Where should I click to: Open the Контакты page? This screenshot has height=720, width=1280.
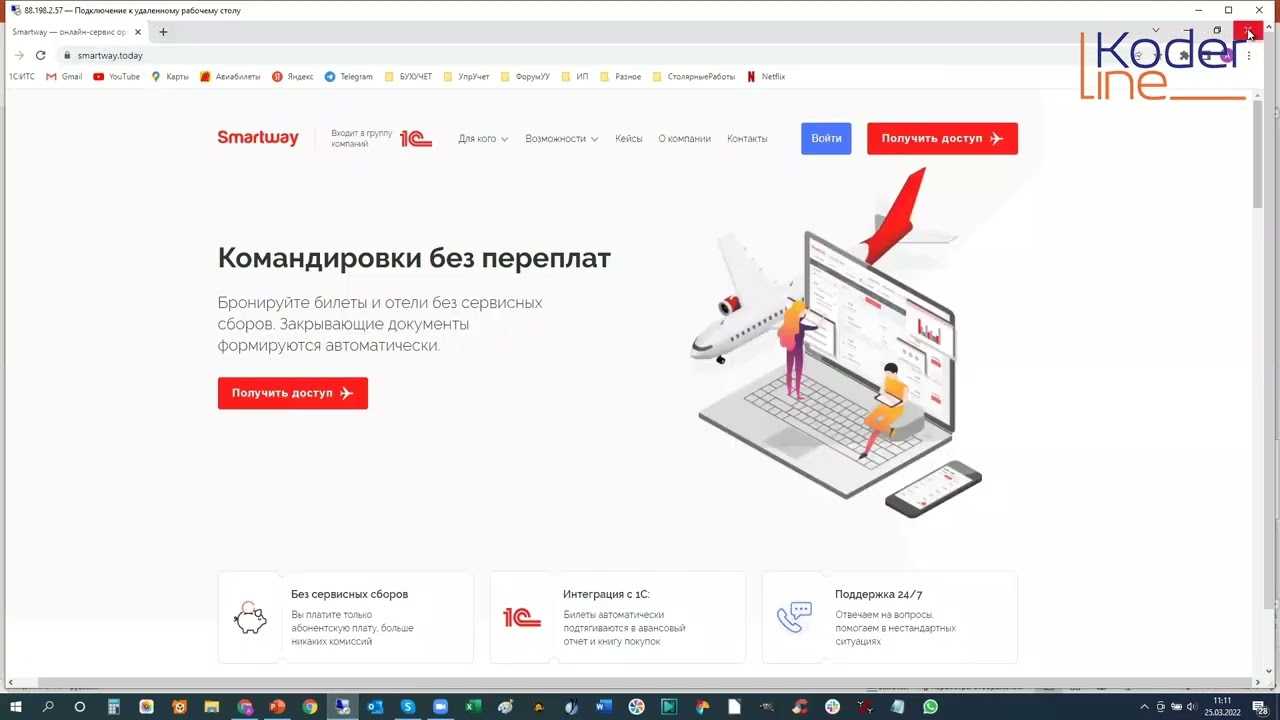pos(747,139)
